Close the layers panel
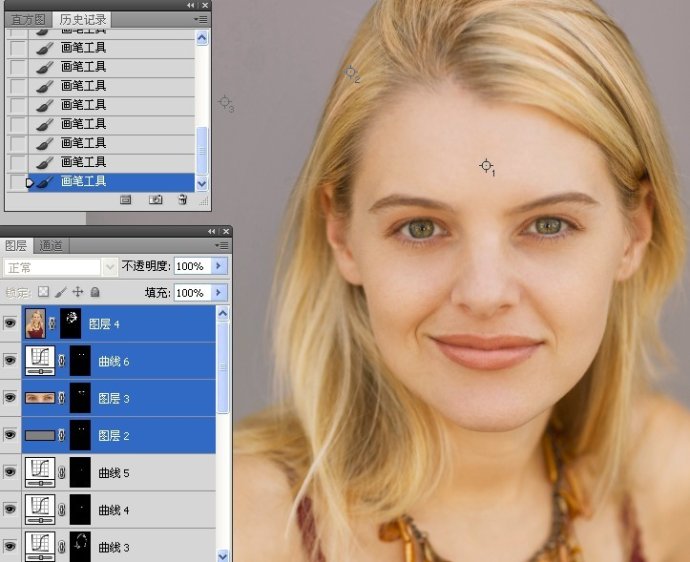The width and height of the screenshot is (690, 562). point(226,231)
